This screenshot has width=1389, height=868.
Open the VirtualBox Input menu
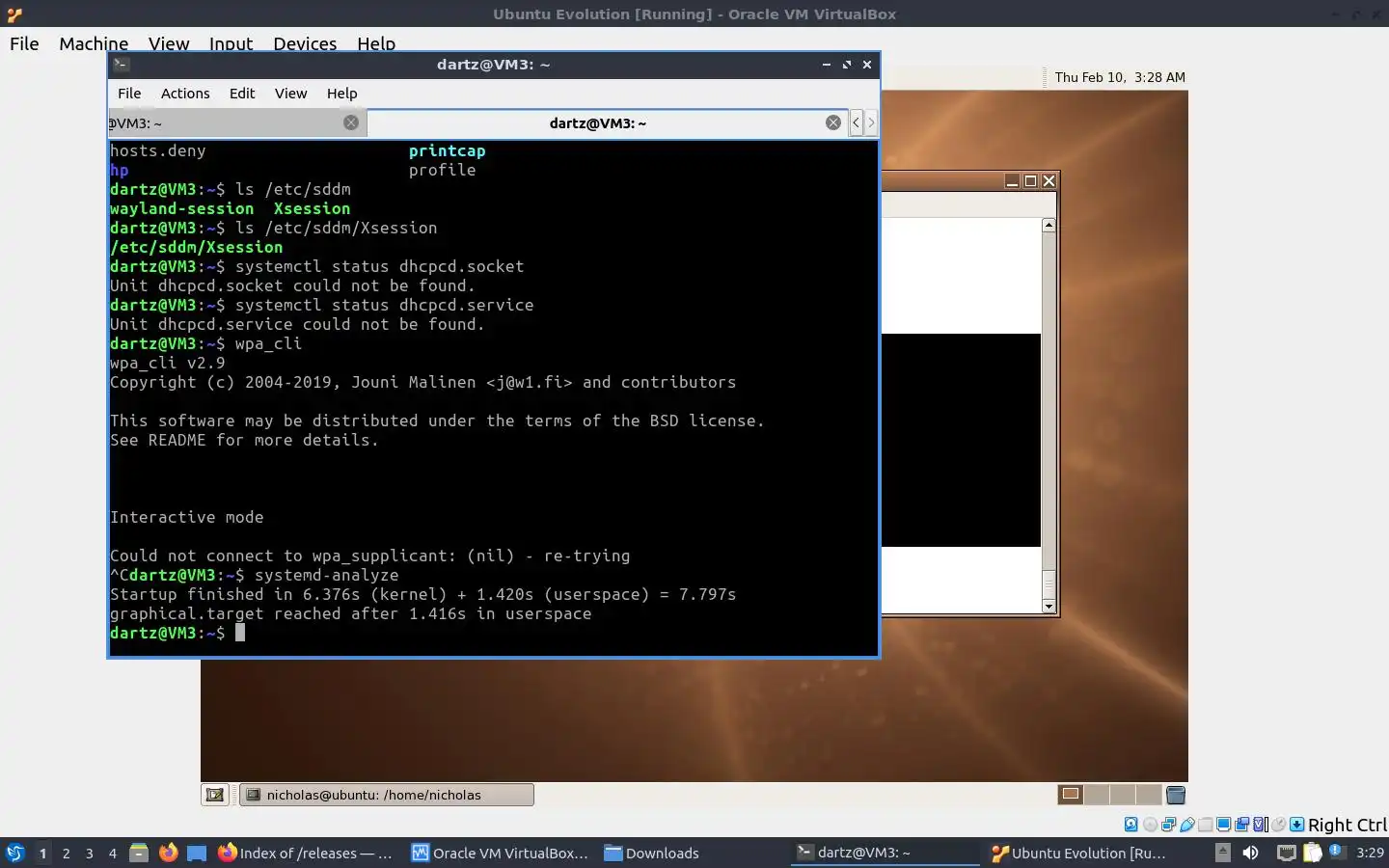tap(231, 43)
